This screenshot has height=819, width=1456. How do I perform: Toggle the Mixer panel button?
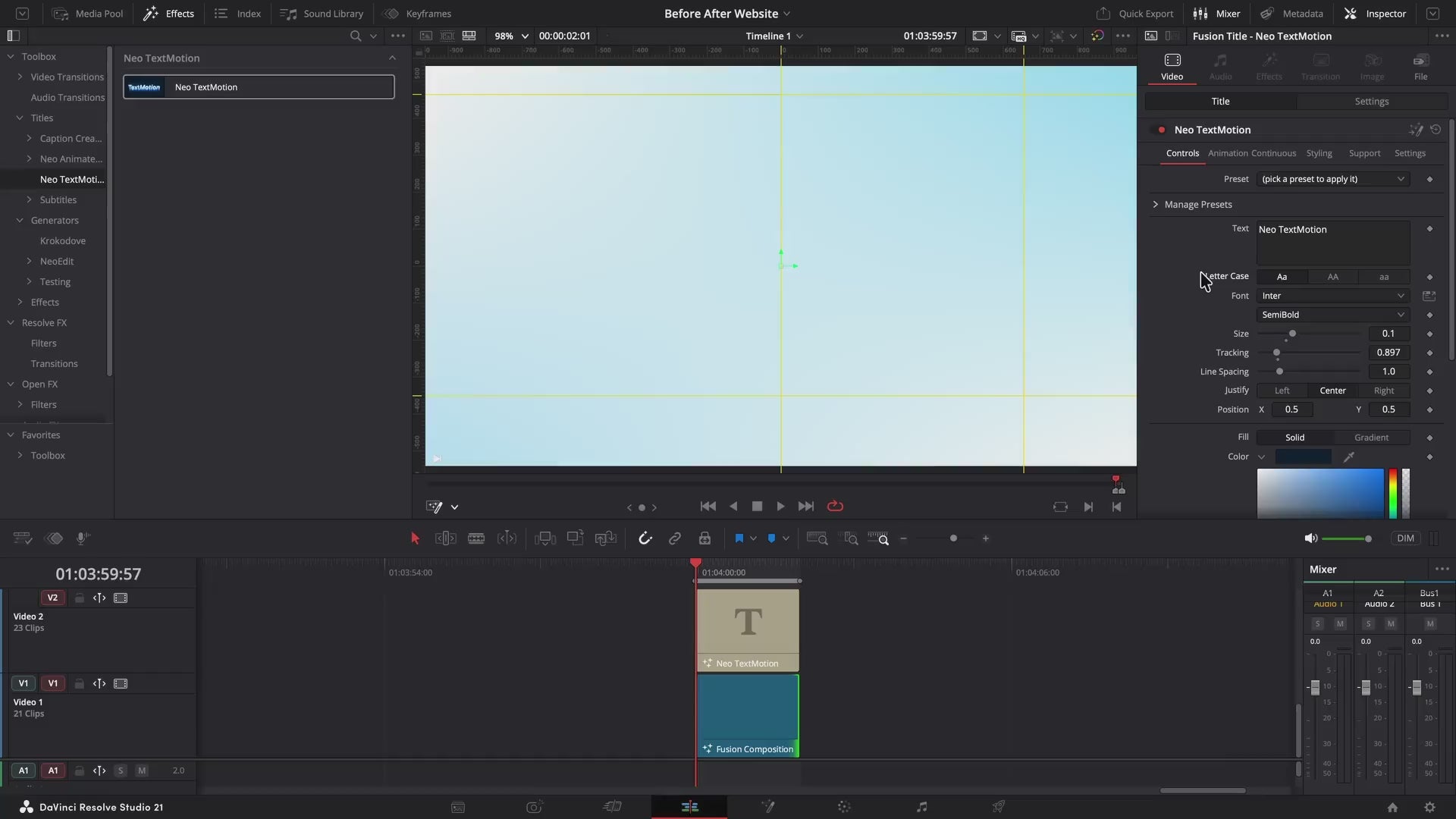pyautogui.click(x=1216, y=14)
